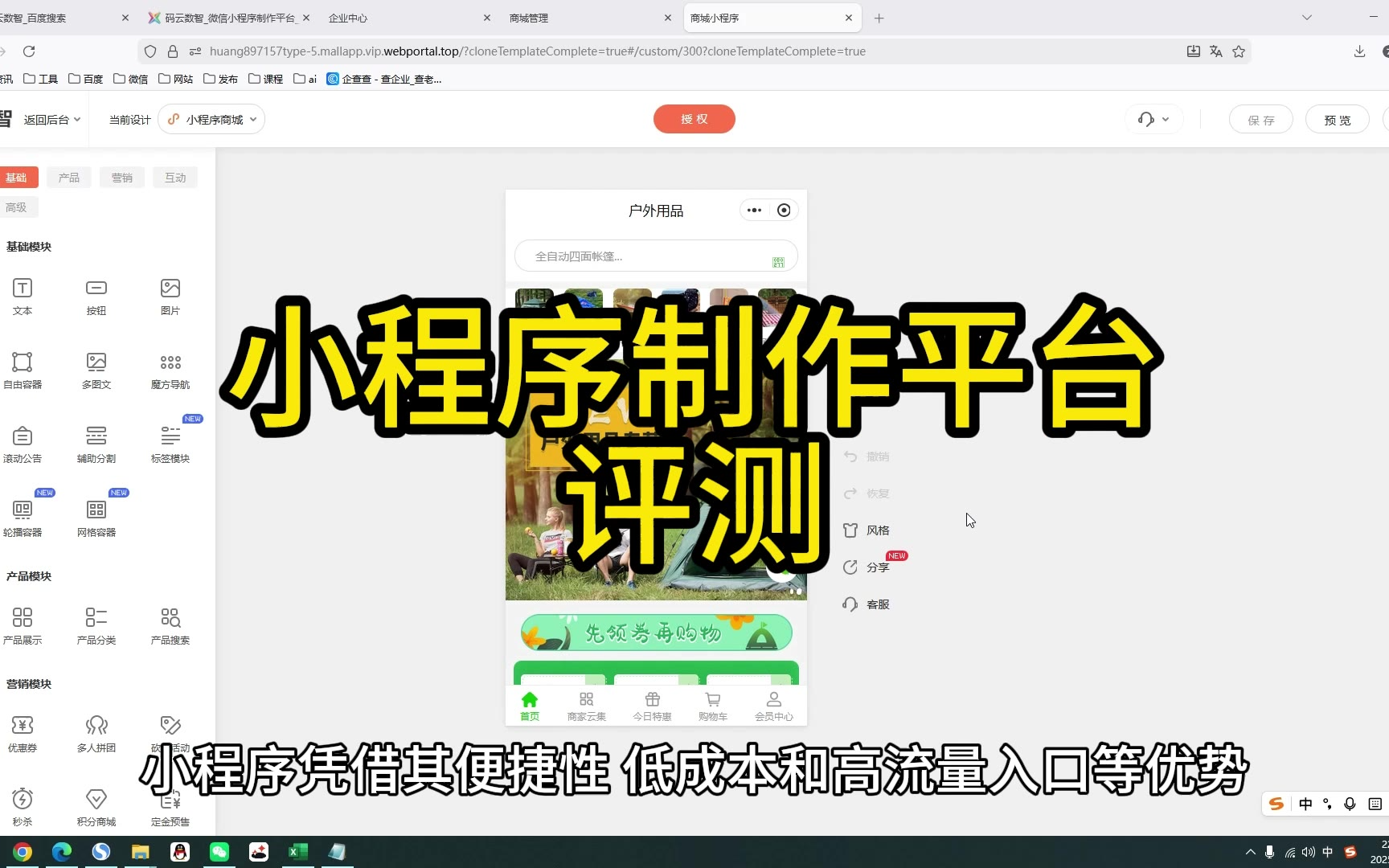Open the mini program three-dot menu
The width and height of the screenshot is (1389, 868).
click(x=754, y=211)
